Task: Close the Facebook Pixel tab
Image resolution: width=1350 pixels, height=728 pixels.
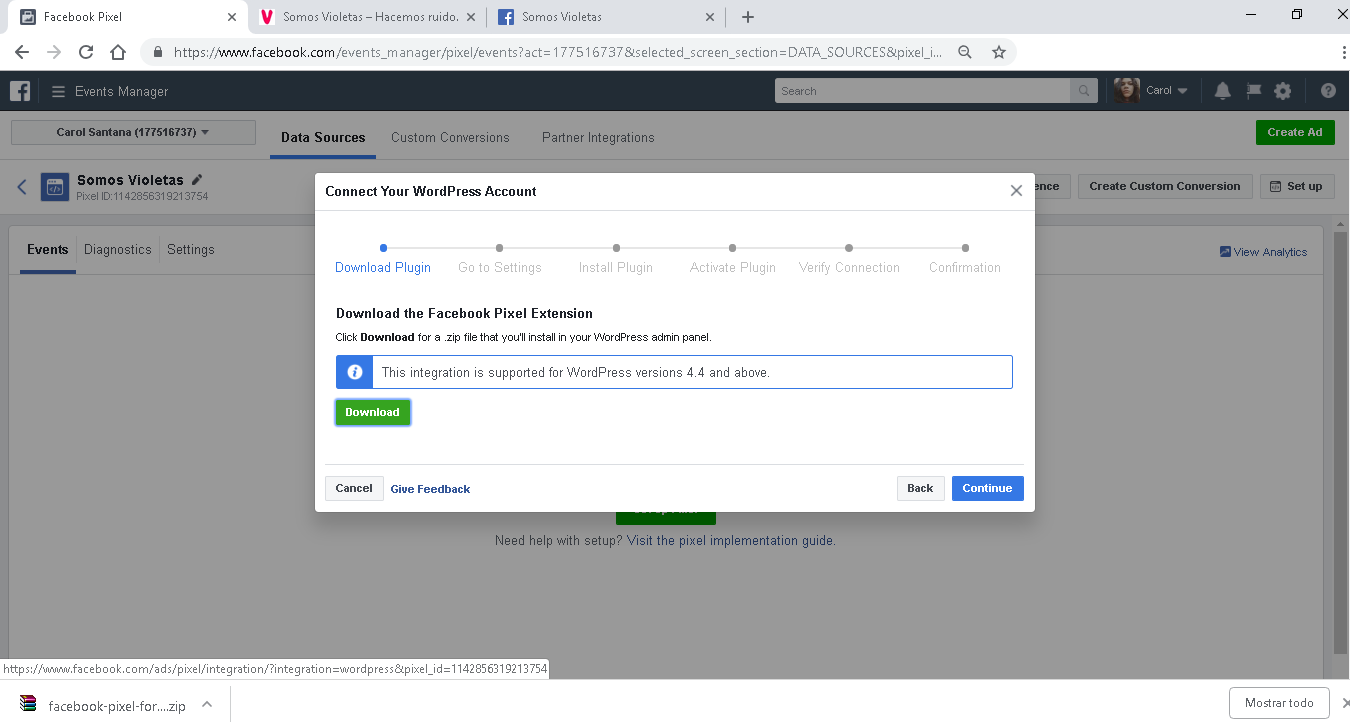Action: tap(231, 17)
